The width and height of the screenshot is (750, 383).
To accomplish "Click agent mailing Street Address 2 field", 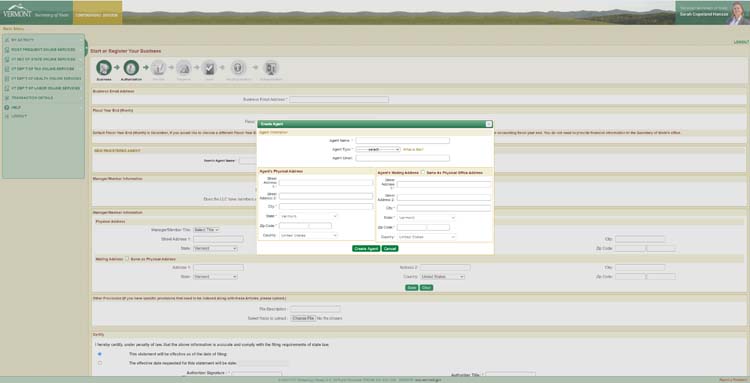I will tap(444, 197).
